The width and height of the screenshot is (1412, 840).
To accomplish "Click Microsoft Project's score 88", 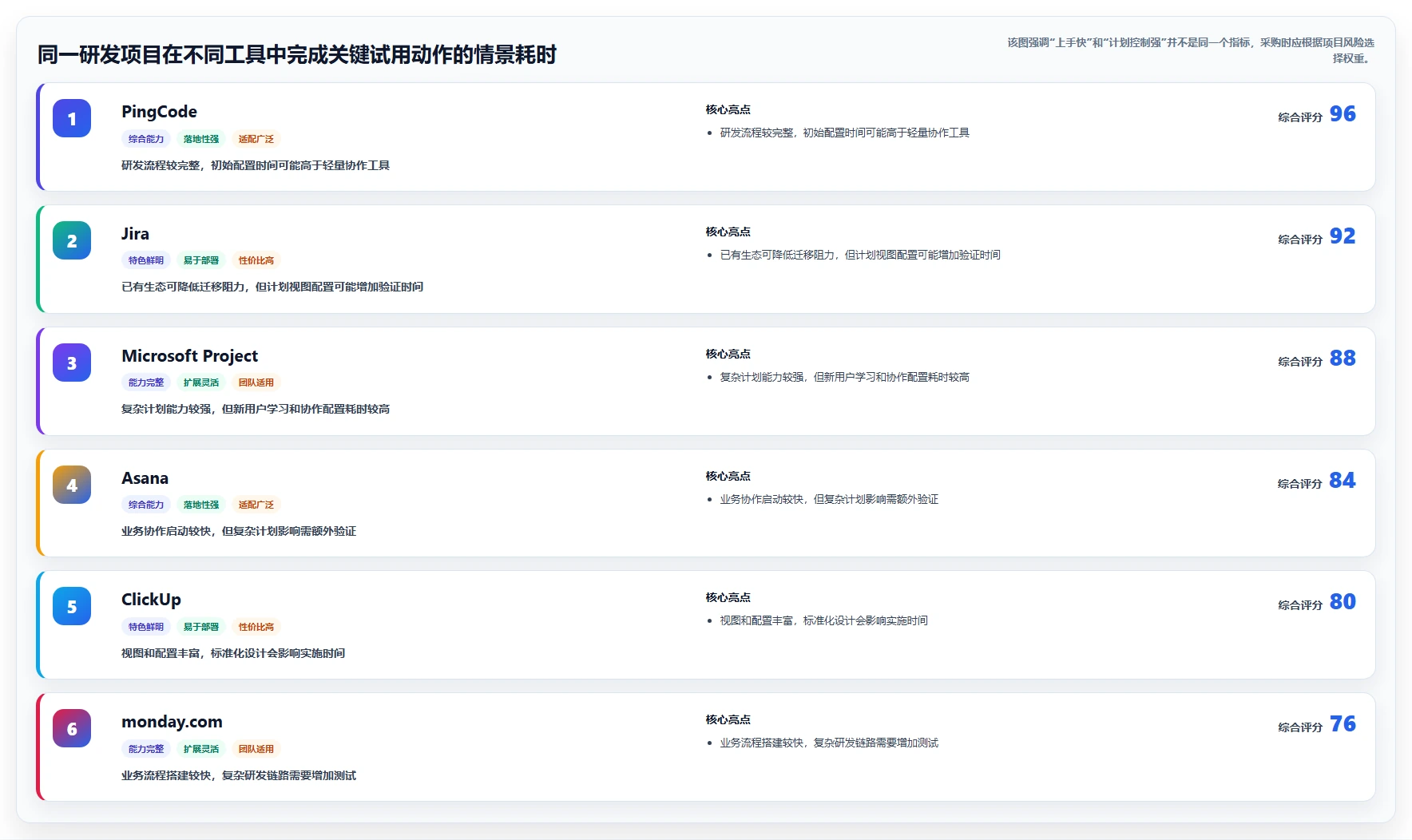I will [x=1343, y=359].
